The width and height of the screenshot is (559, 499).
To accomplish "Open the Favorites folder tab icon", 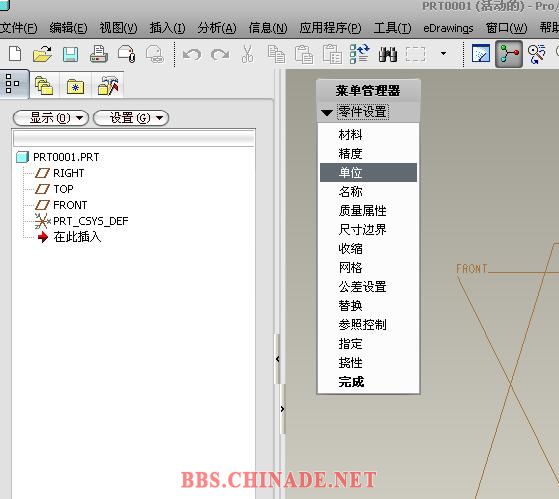I will tap(75, 86).
